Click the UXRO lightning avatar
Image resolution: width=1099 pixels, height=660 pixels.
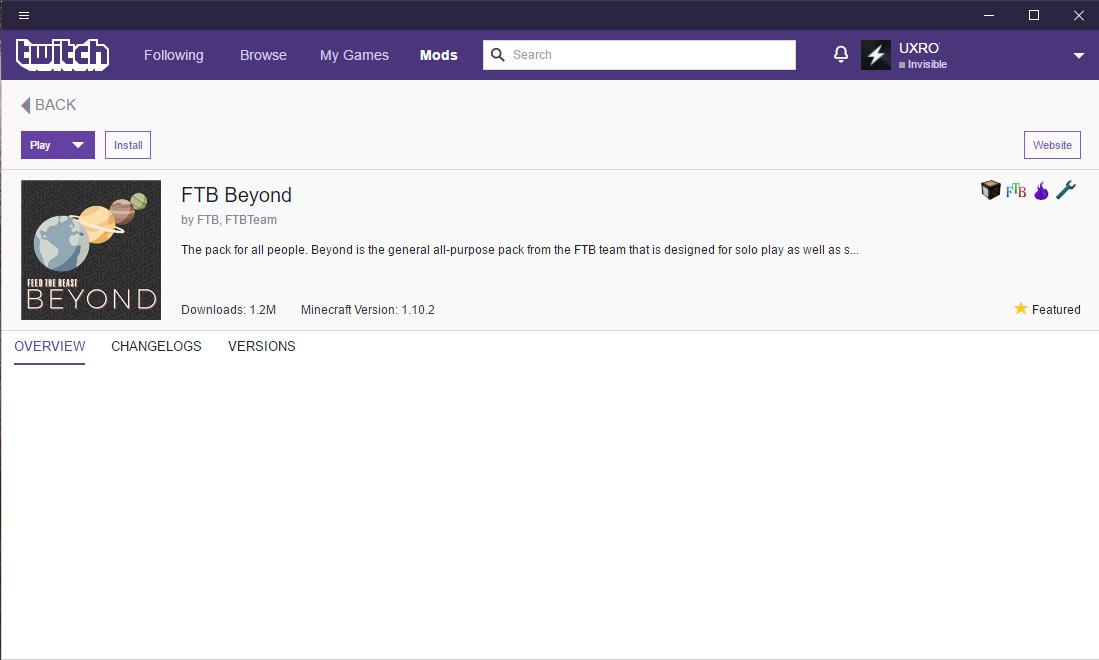pos(876,55)
